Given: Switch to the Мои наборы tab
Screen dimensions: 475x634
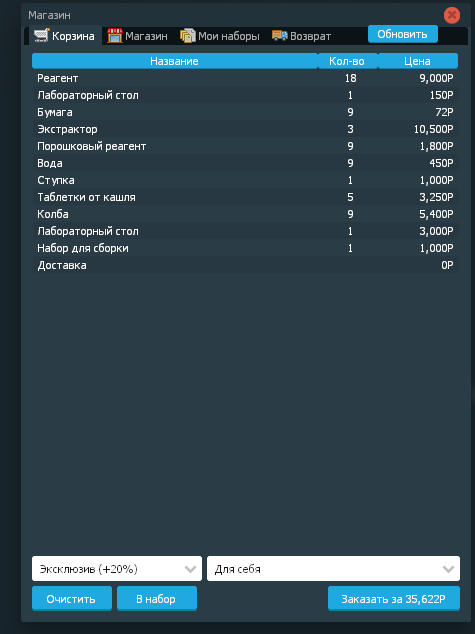Looking at the screenshot, I should [220, 36].
